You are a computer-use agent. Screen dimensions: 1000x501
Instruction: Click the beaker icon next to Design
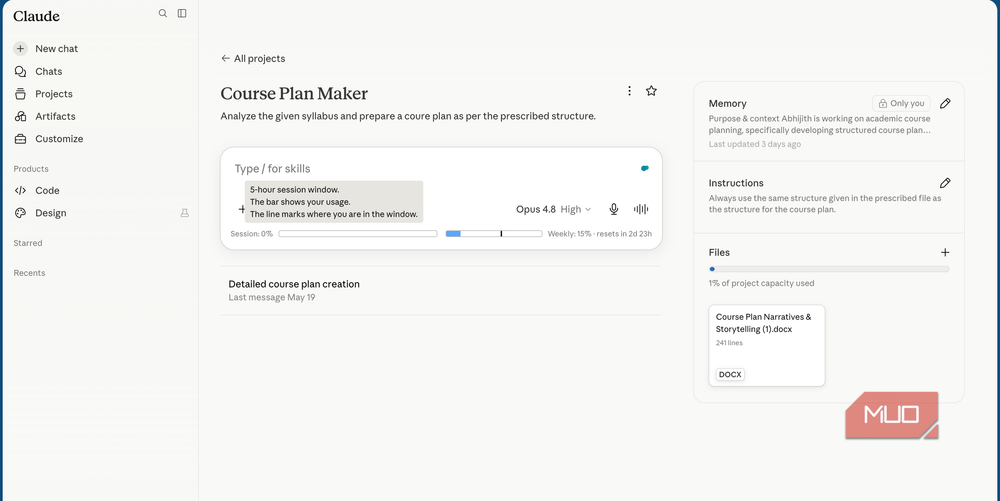click(x=184, y=213)
